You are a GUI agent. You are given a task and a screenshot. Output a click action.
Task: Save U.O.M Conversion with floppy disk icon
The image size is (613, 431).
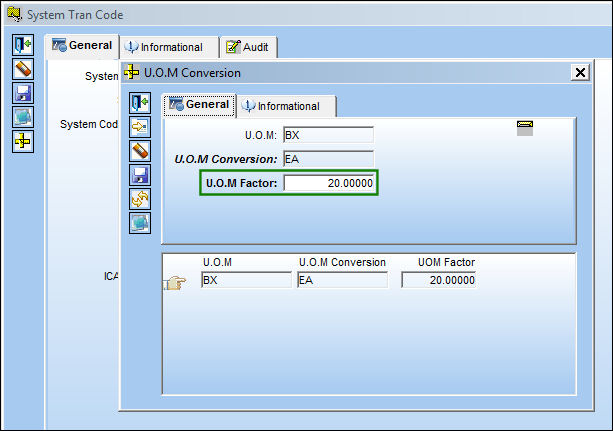pos(140,175)
